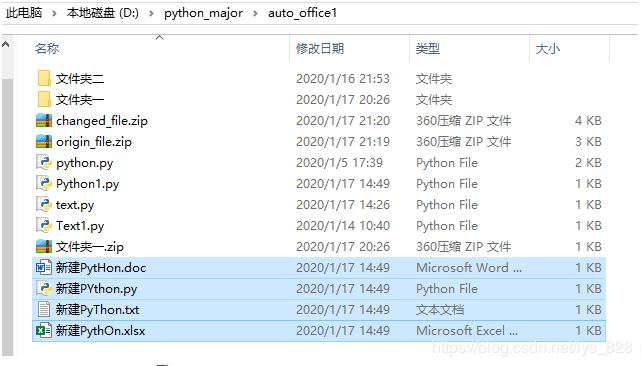Click the 文本文档 type cell

[440, 310]
